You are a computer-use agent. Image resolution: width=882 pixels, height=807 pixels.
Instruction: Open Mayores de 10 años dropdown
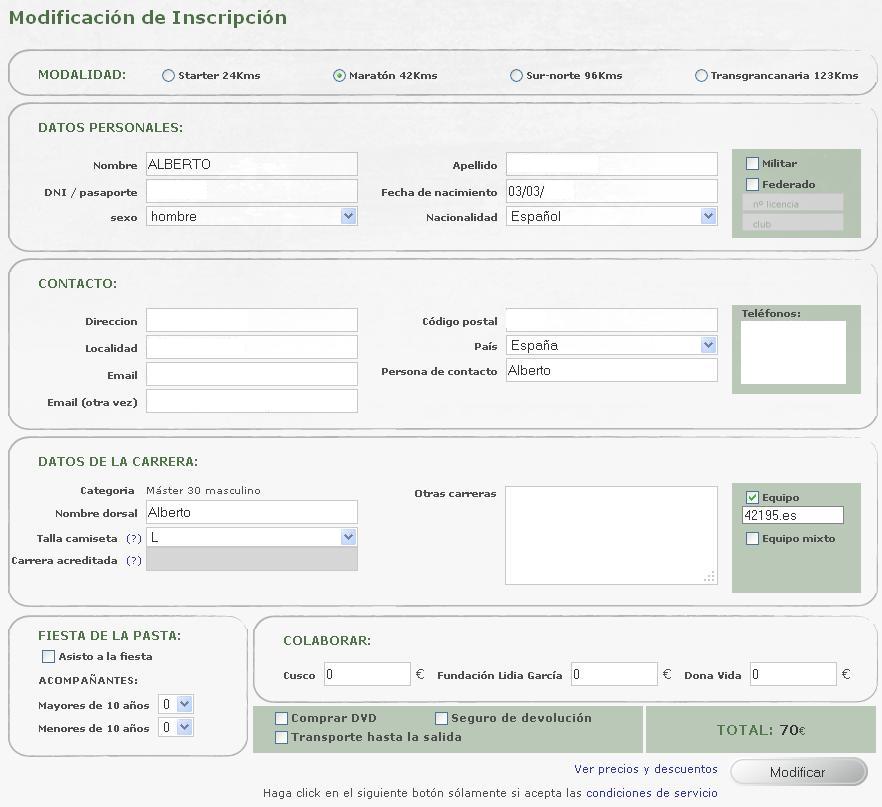[176, 704]
